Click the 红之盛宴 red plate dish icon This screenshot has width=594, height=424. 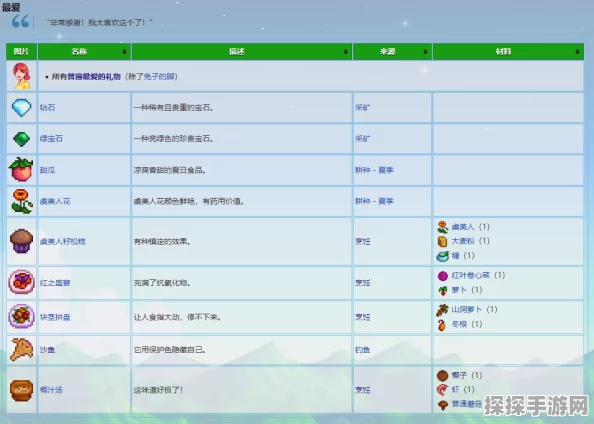coord(21,282)
